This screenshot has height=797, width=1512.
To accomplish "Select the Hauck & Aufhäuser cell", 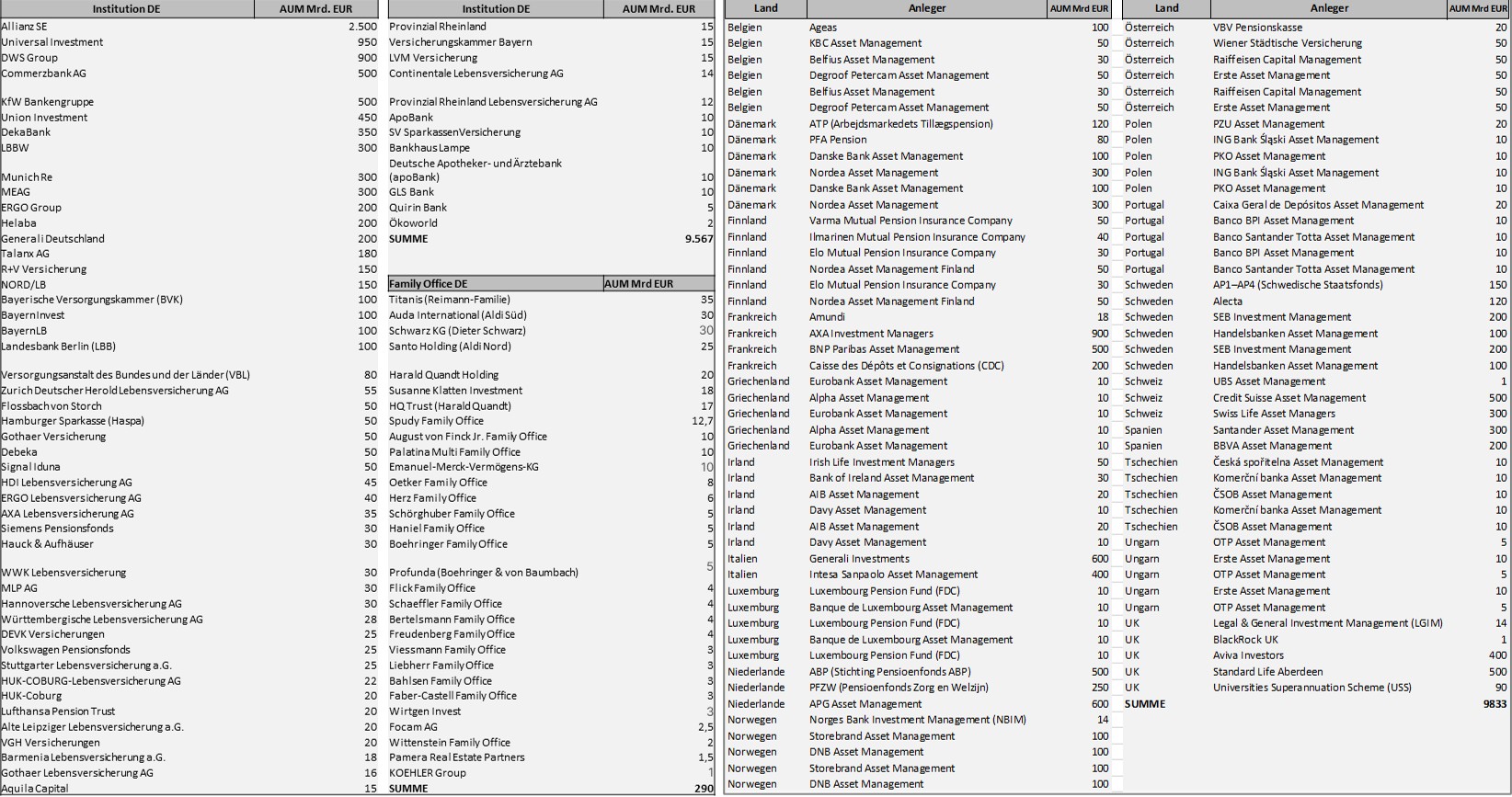I will 47,544.
